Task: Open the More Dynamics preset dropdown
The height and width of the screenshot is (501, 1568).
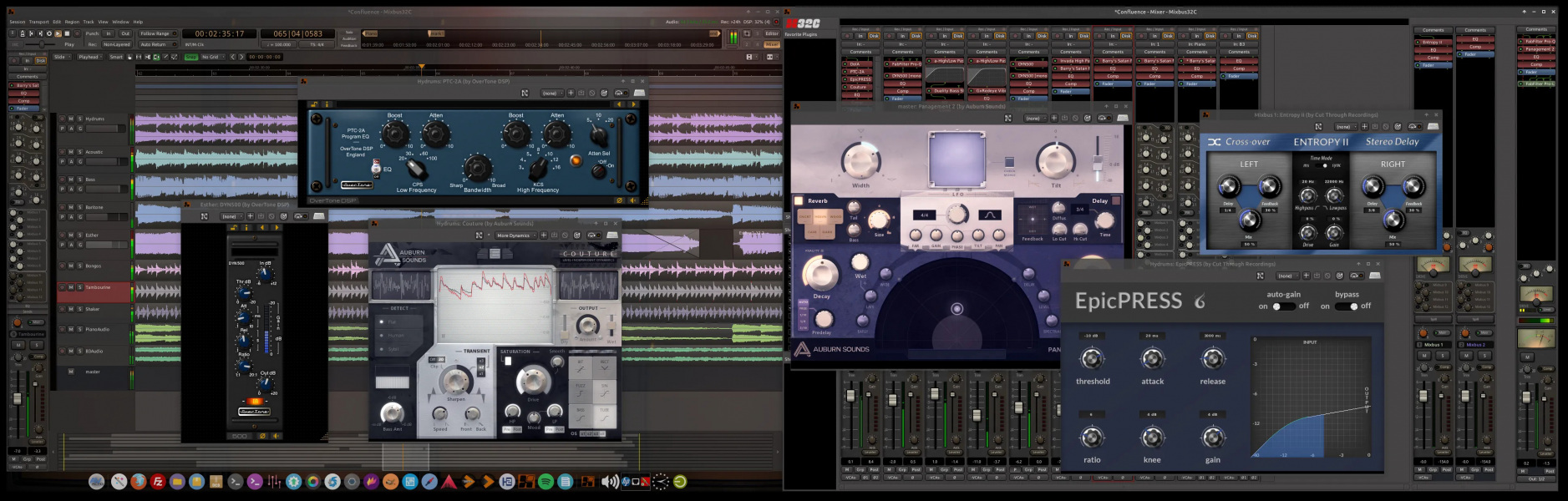Action: 515,235
